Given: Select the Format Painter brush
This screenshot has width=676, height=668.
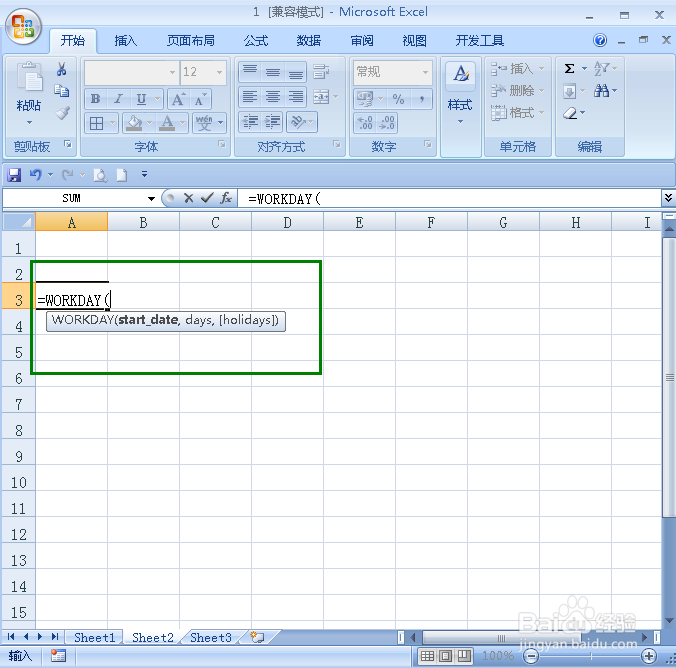Looking at the screenshot, I should [63, 113].
